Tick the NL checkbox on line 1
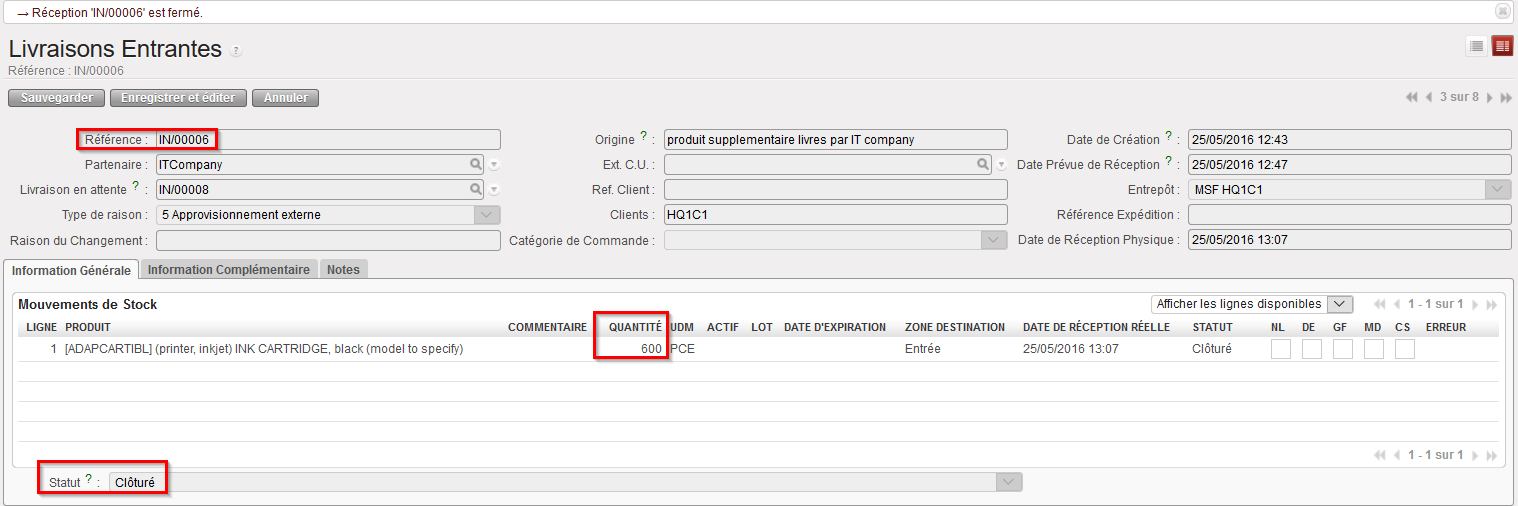Image resolution: width=1518 pixels, height=506 pixels. point(1280,349)
